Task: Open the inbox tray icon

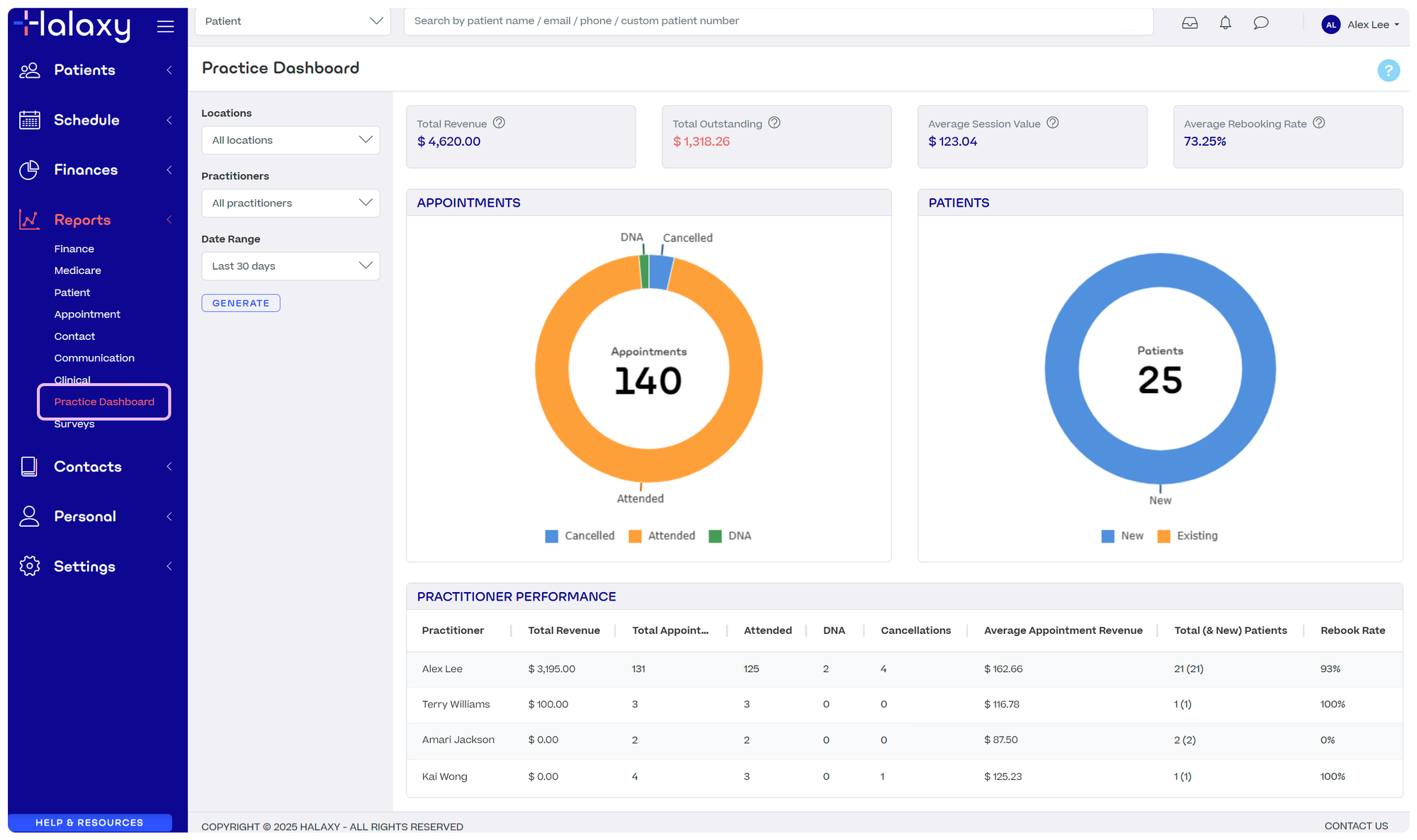Action: [x=1190, y=23]
